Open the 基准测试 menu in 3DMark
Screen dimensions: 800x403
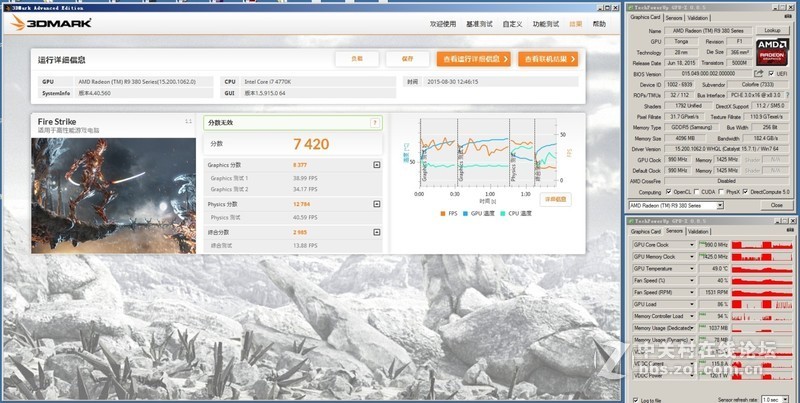point(479,24)
